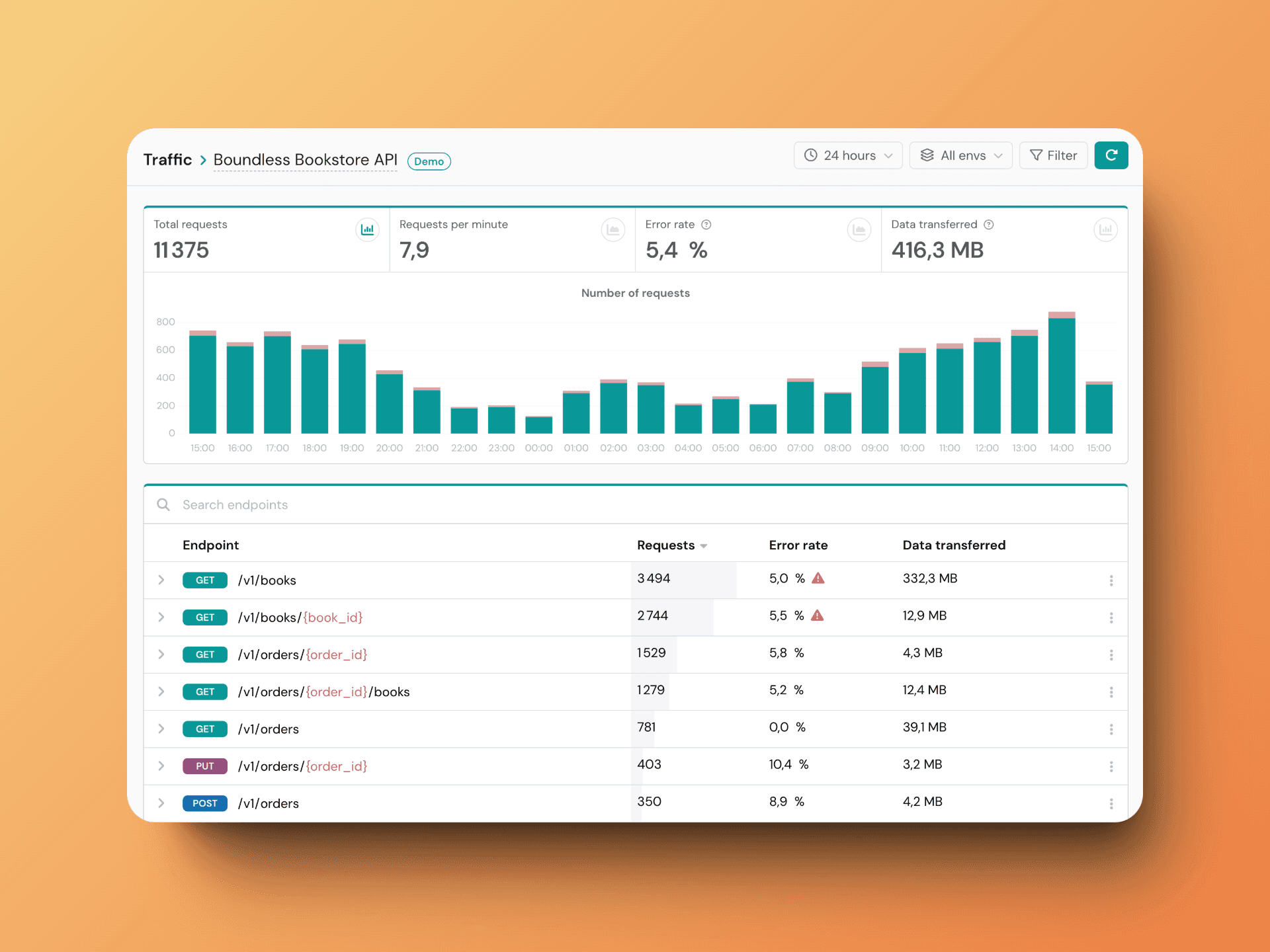This screenshot has height=952, width=1270.
Task: Click the layers icon inside the All envs selector
Action: 927,155
